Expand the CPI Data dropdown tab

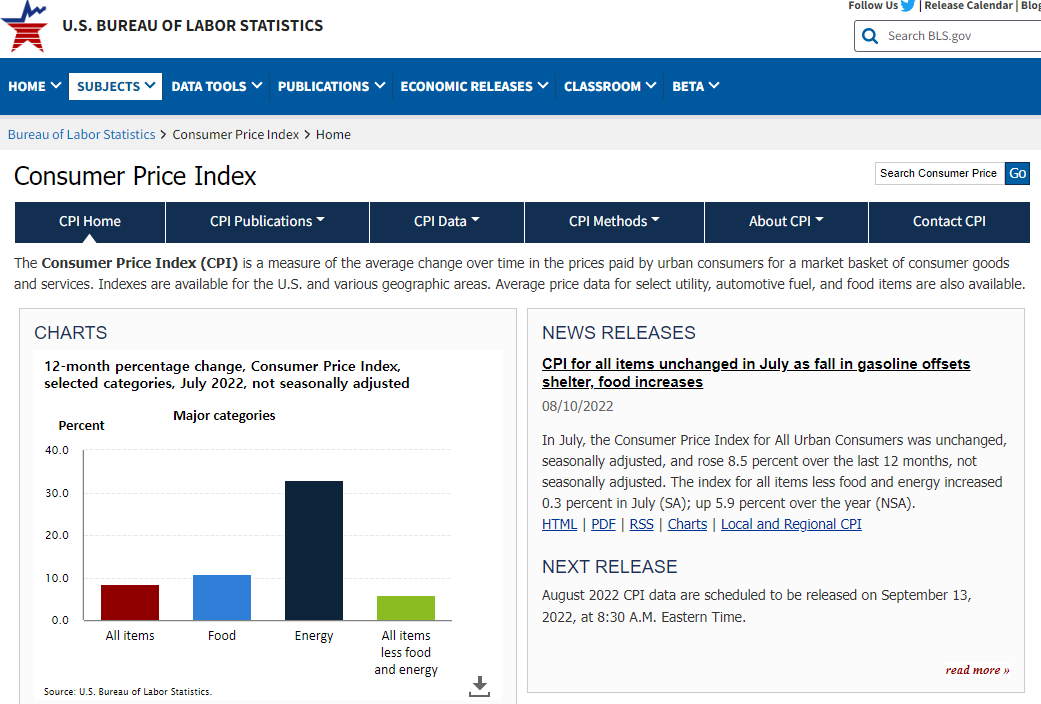[447, 222]
